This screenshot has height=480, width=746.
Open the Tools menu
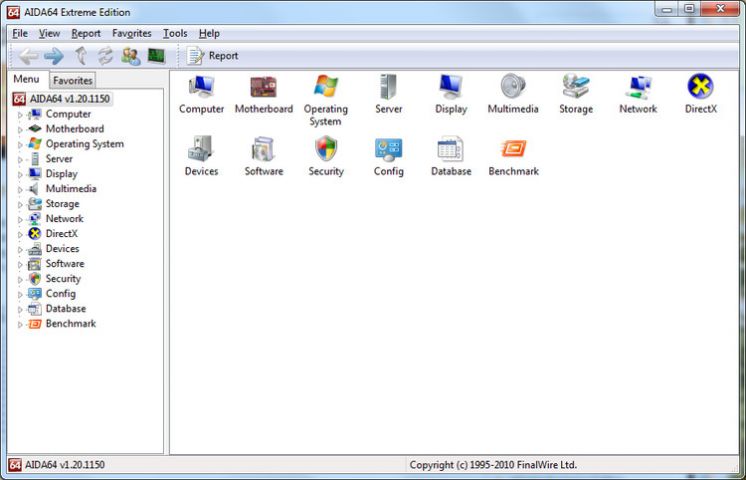click(x=175, y=33)
